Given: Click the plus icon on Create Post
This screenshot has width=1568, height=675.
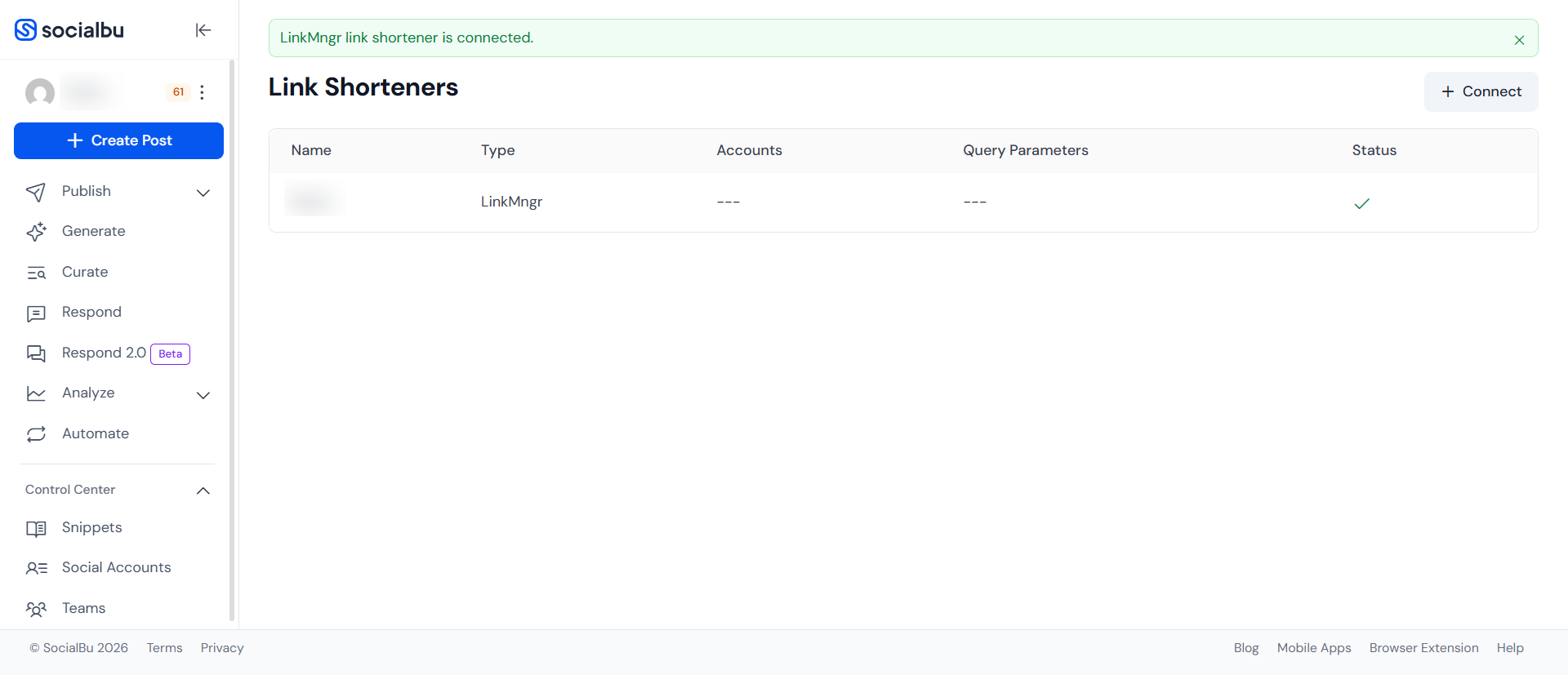Looking at the screenshot, I should tap(75, 140).
